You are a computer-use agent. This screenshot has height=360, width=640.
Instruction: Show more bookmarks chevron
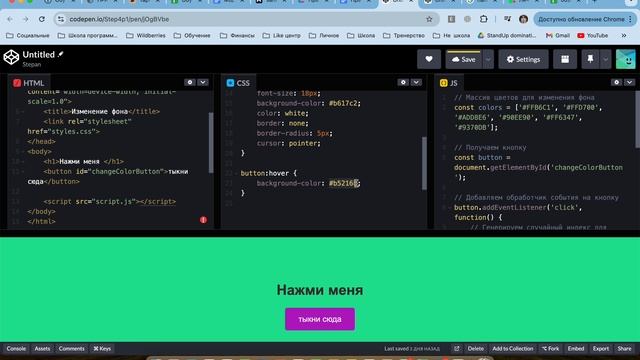point(624,36)
